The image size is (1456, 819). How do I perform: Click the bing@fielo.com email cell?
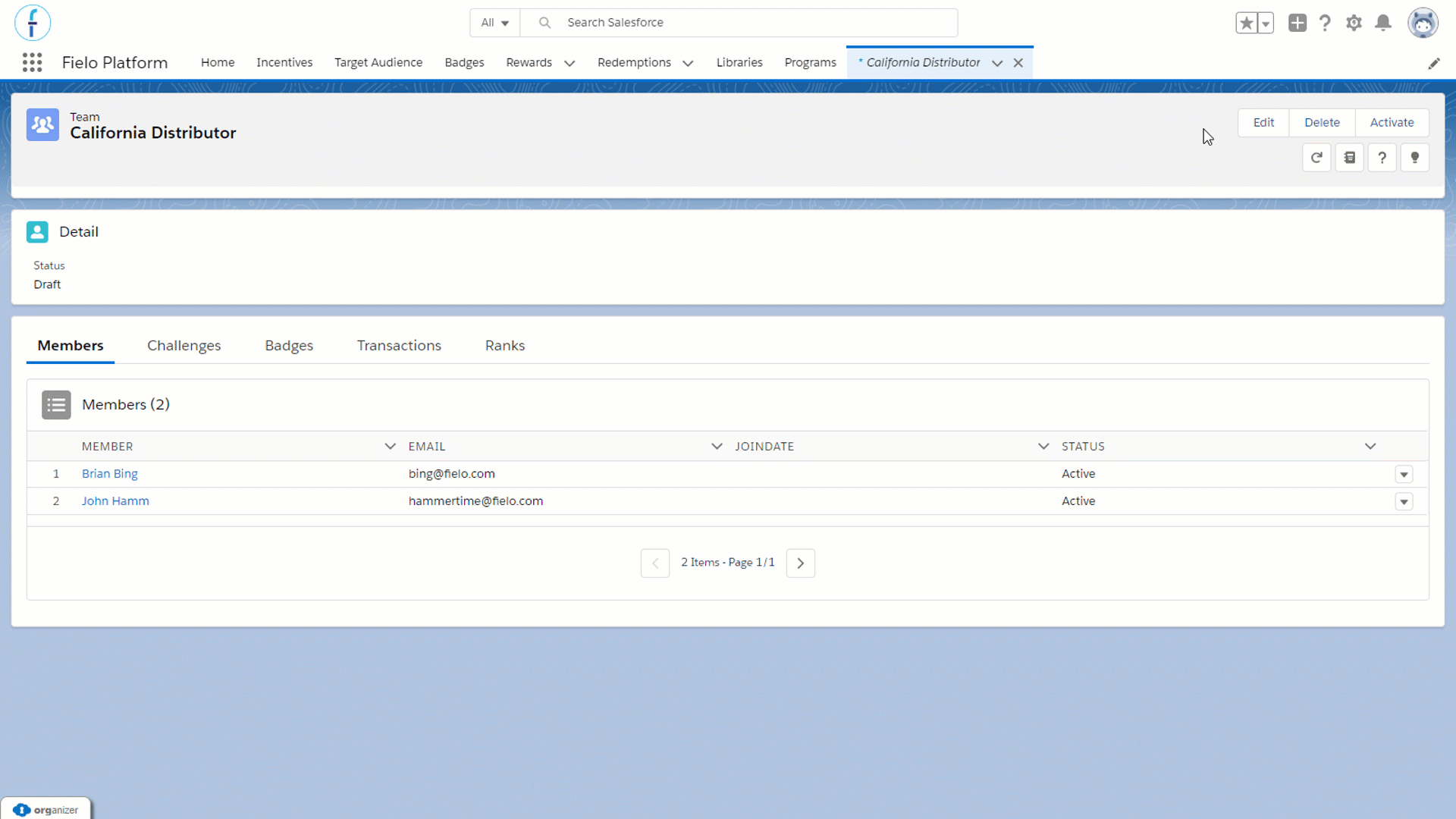[x=452, y=474]
